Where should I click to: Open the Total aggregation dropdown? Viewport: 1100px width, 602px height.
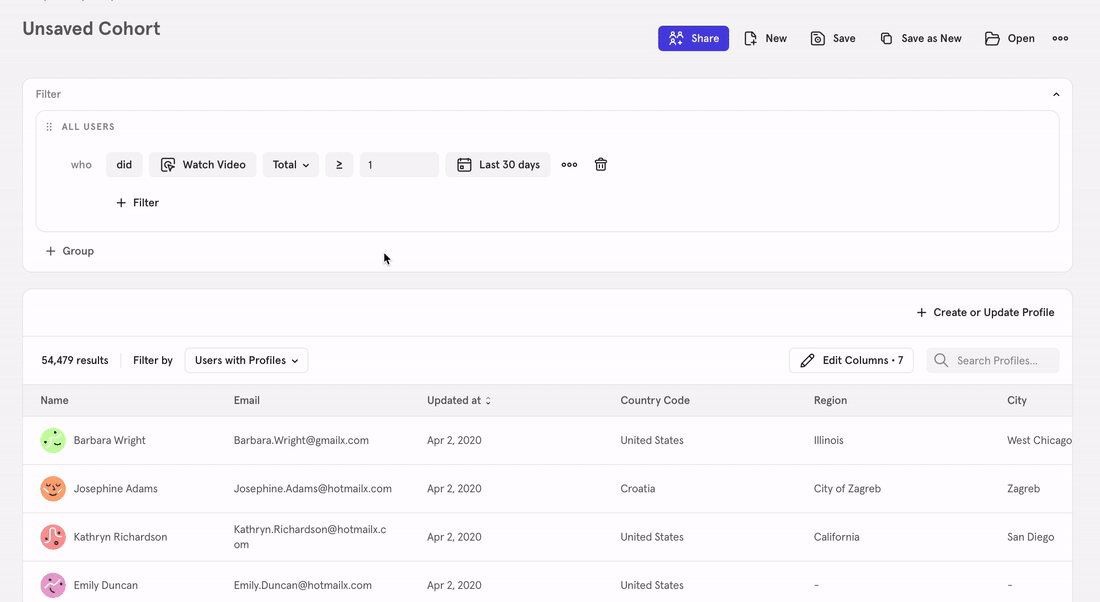point(290,164)
